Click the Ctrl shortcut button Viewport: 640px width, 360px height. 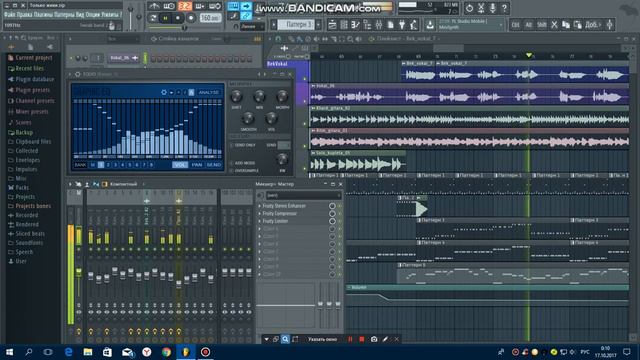pos(516,25)
